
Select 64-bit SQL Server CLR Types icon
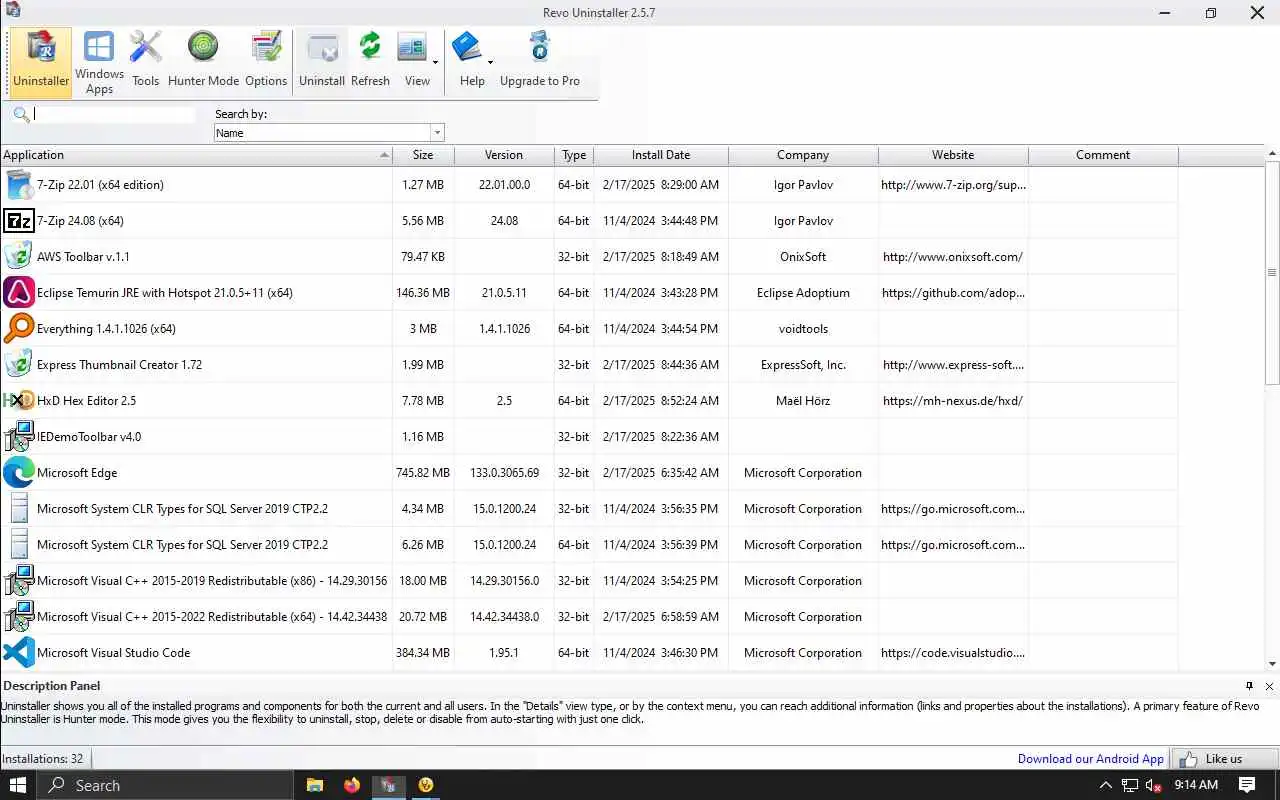click(19, 545)
